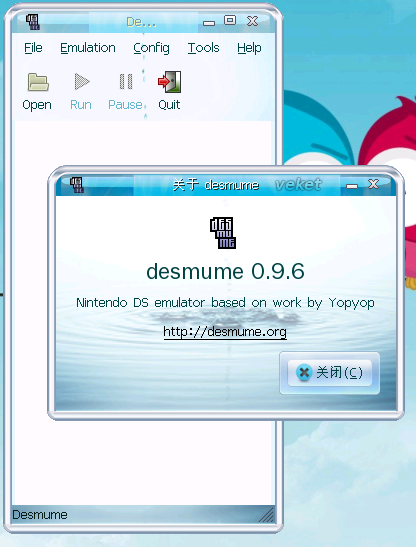Open the File menu
This screenshot has width=416, height=547.
33,48
